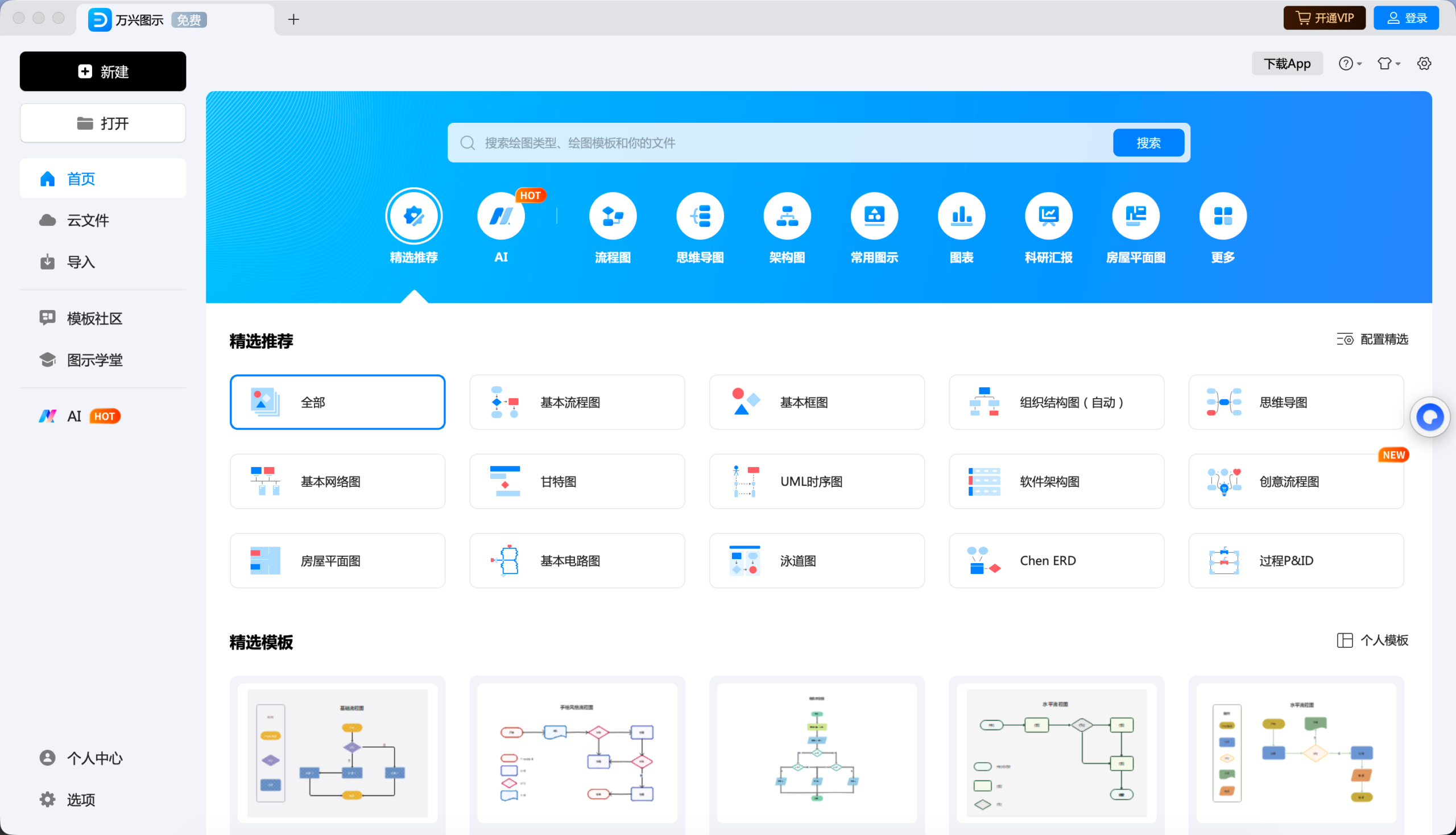This screenshot has width=1456, height=835.
Task: Open the 更多 categories icon
Action: (x=1223, y=216)
